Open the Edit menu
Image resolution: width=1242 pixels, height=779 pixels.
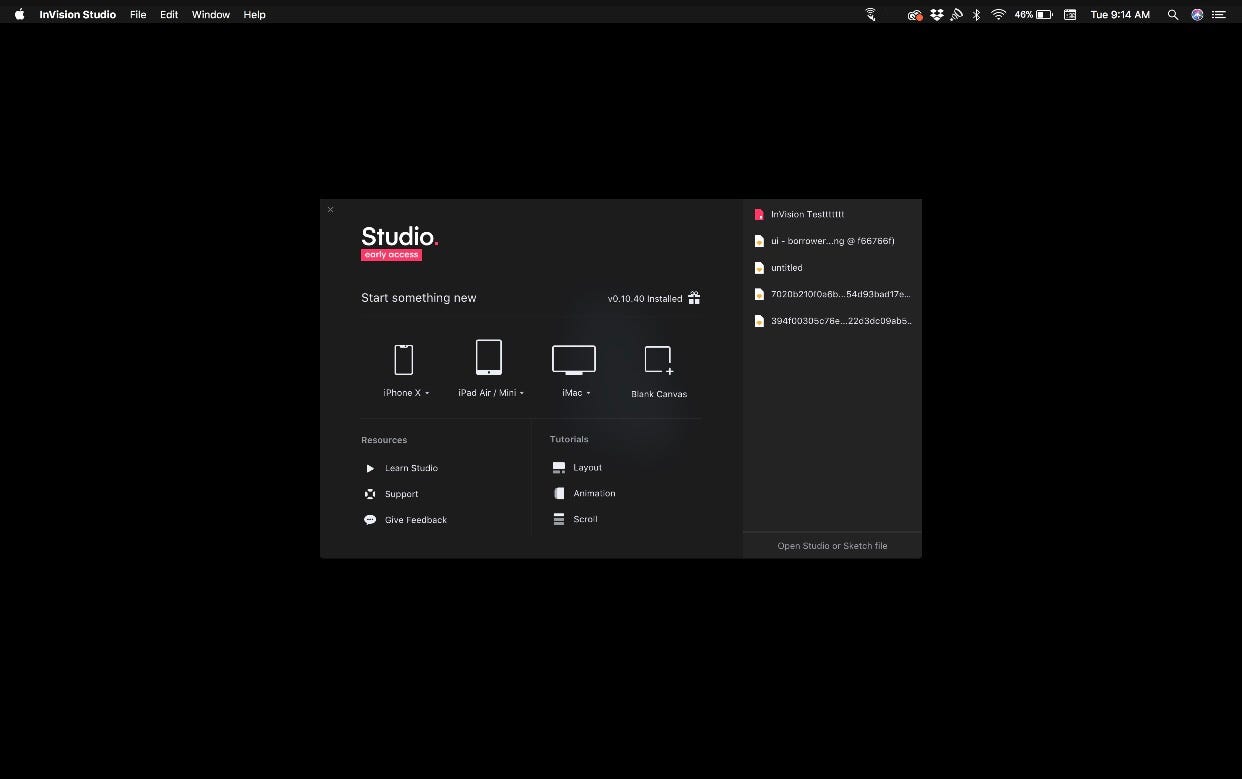point(169,14)
